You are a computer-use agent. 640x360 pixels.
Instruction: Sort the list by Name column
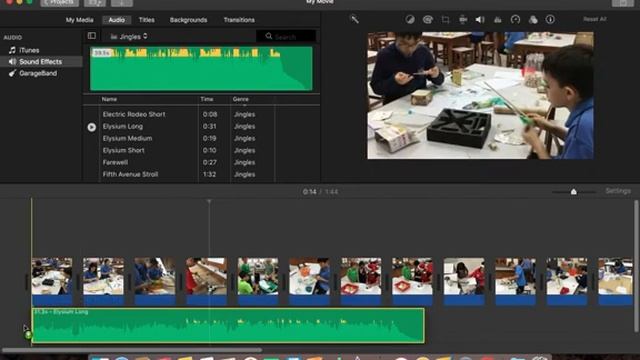(109, 99)
